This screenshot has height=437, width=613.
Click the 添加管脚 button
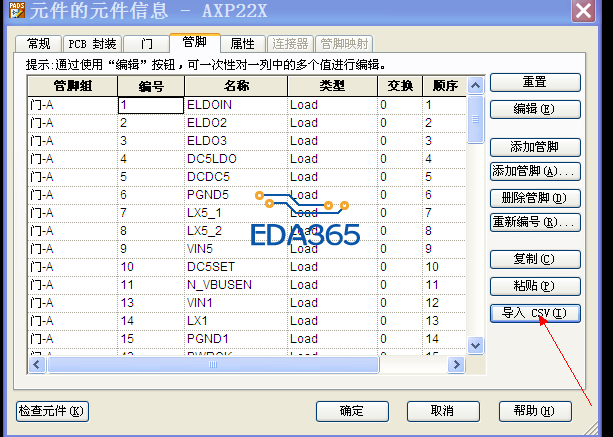click(x=535, y=147)
